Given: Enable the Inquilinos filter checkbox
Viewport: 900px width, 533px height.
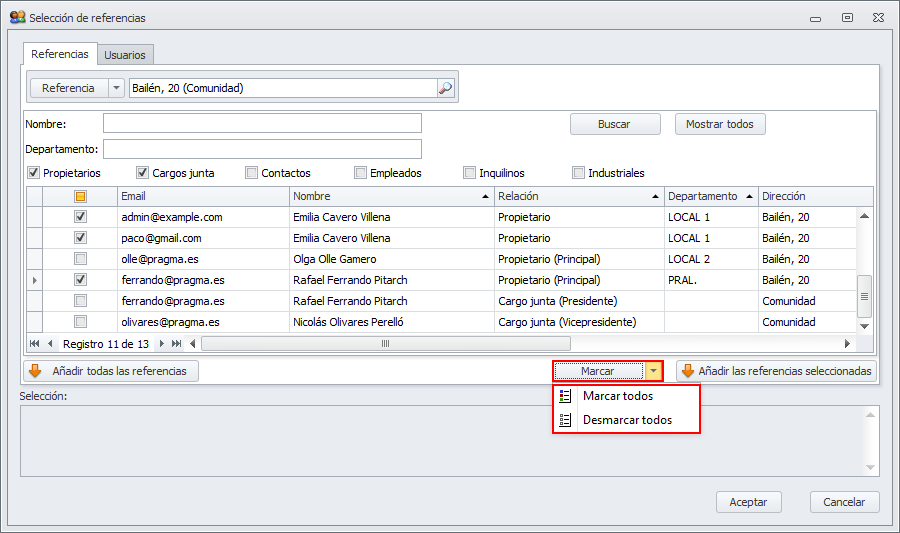Looking at the screenshot, I should click(x=470, y=173).
